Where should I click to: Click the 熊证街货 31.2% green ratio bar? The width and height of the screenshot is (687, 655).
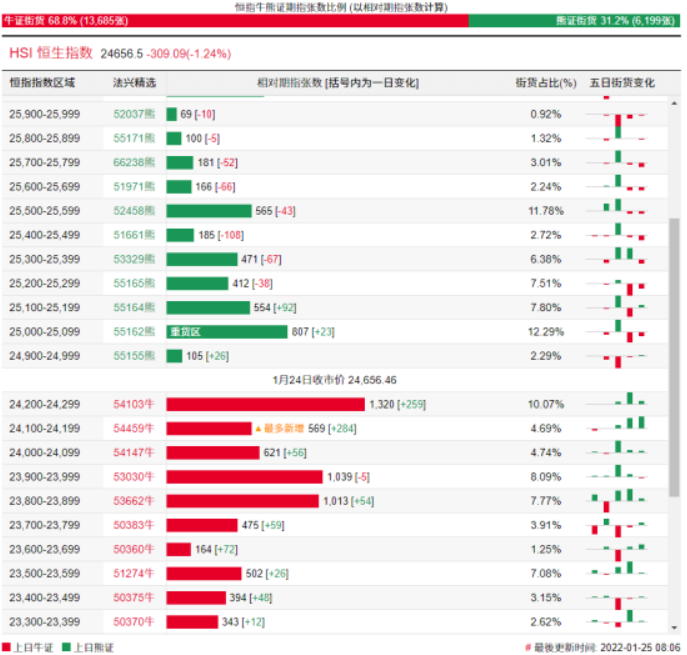tap(574, 21)
